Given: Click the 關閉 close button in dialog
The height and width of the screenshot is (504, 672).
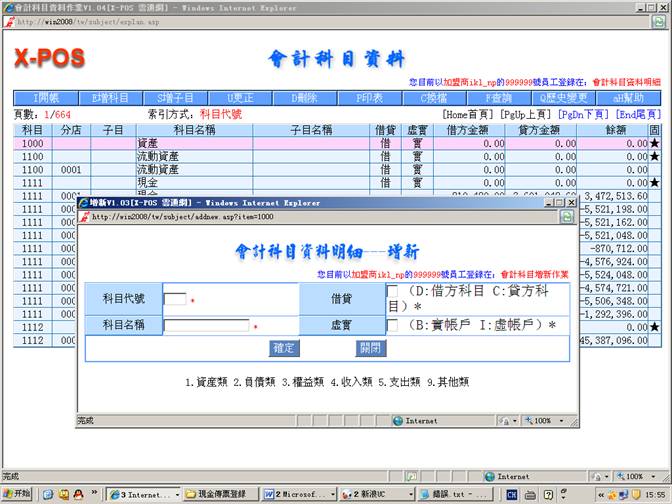Looking at the screenshot, I should click(x=370, y=348).
